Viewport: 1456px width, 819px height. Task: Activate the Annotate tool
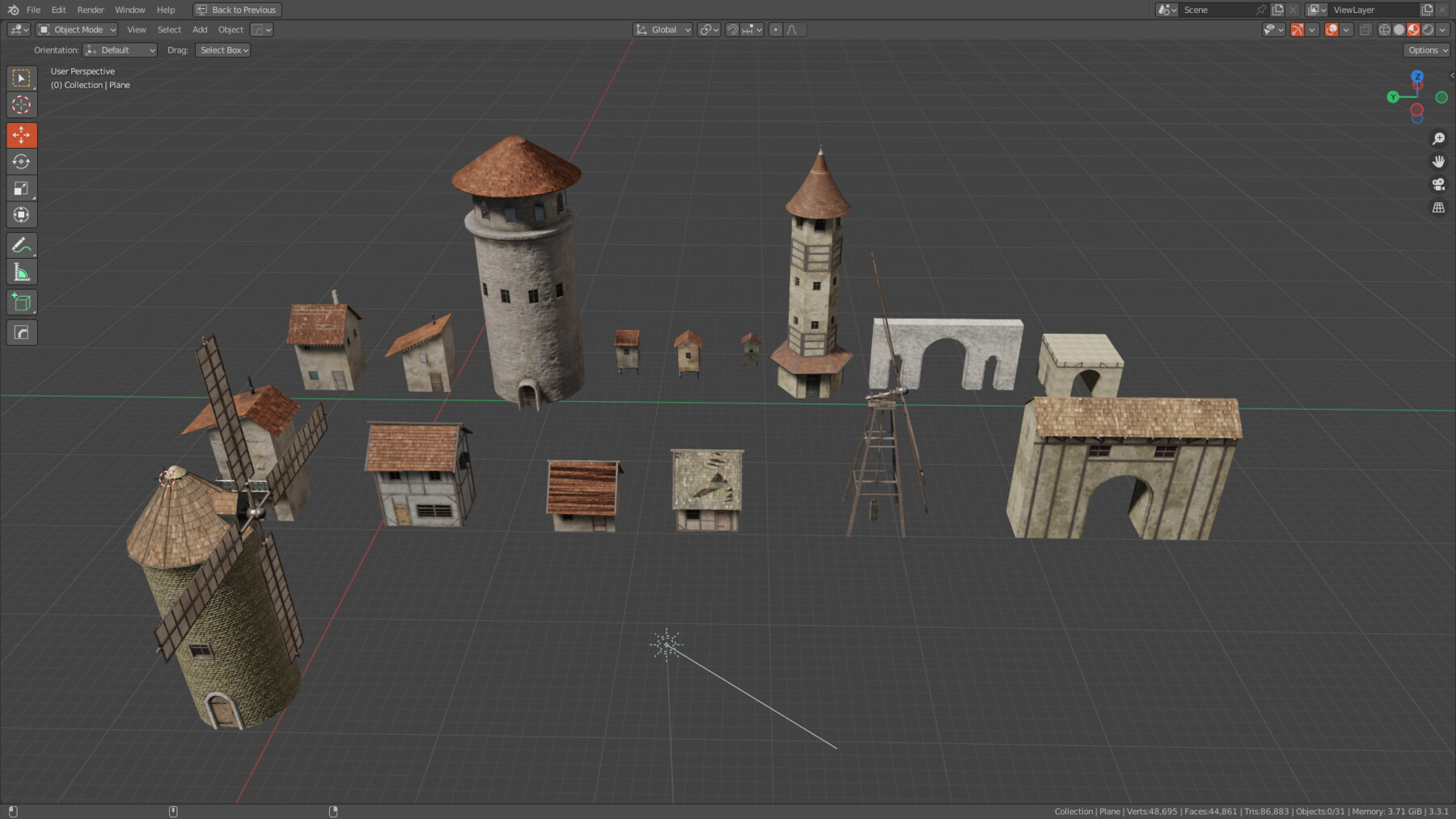[x=22, y=245]
